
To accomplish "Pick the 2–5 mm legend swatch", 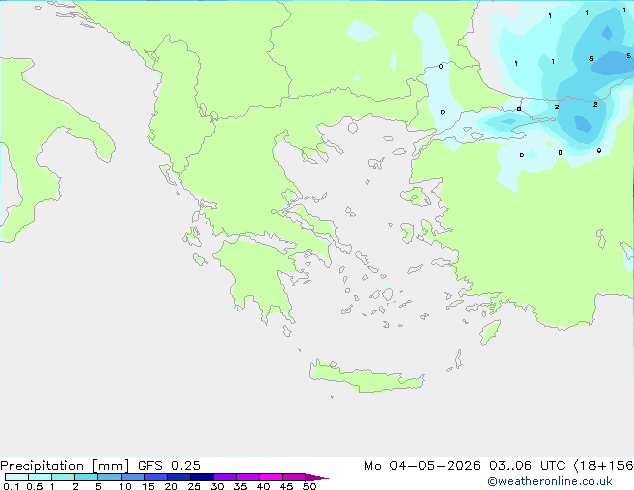I will [86, 477].
